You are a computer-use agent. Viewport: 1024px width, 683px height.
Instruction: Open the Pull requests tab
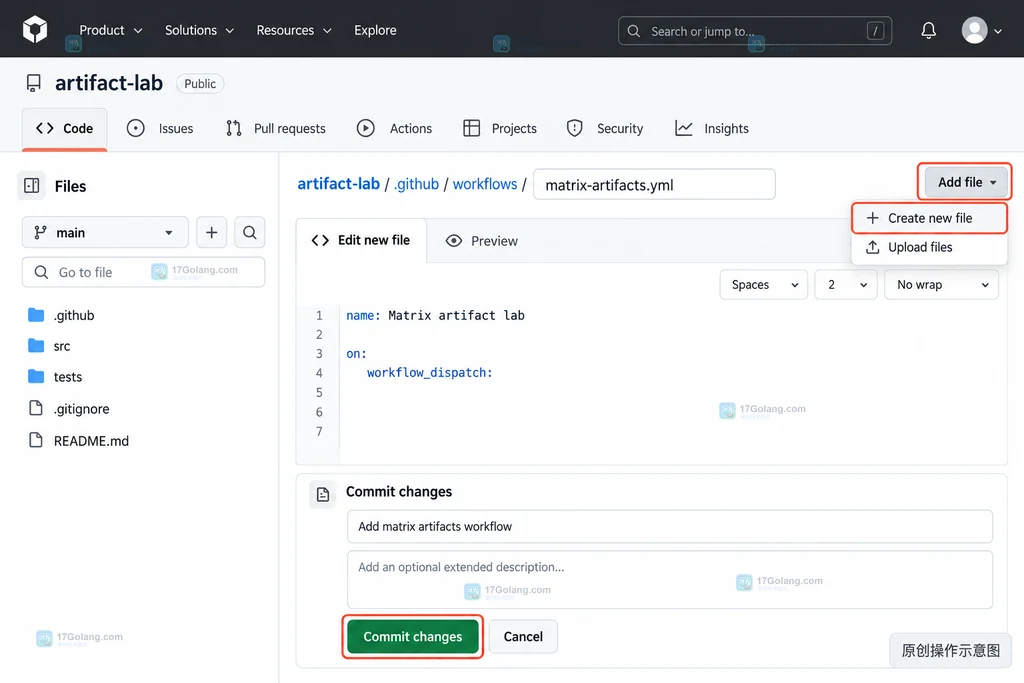(x=276, y=129)
